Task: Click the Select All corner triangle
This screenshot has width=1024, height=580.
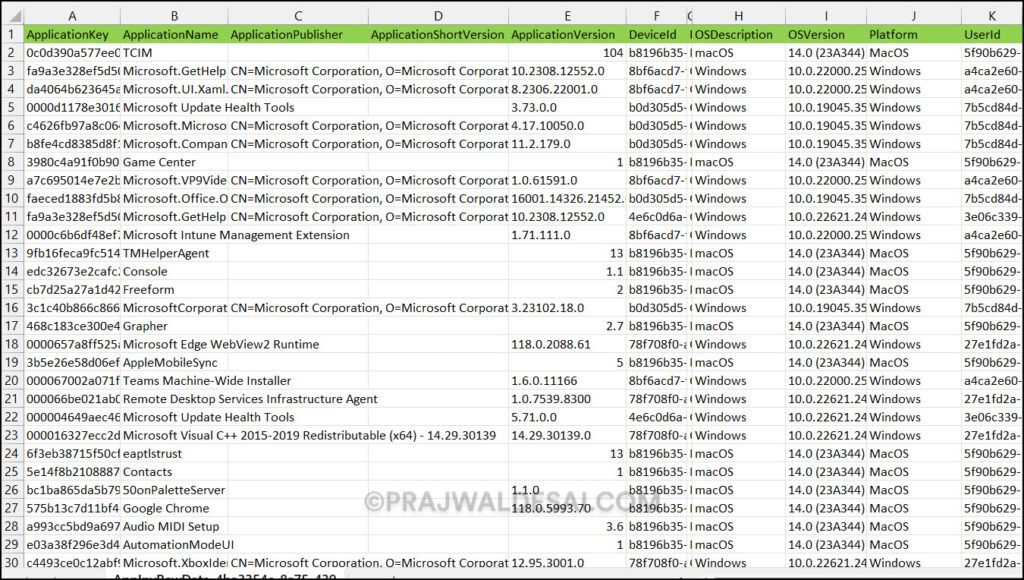Action: [12, 16]
